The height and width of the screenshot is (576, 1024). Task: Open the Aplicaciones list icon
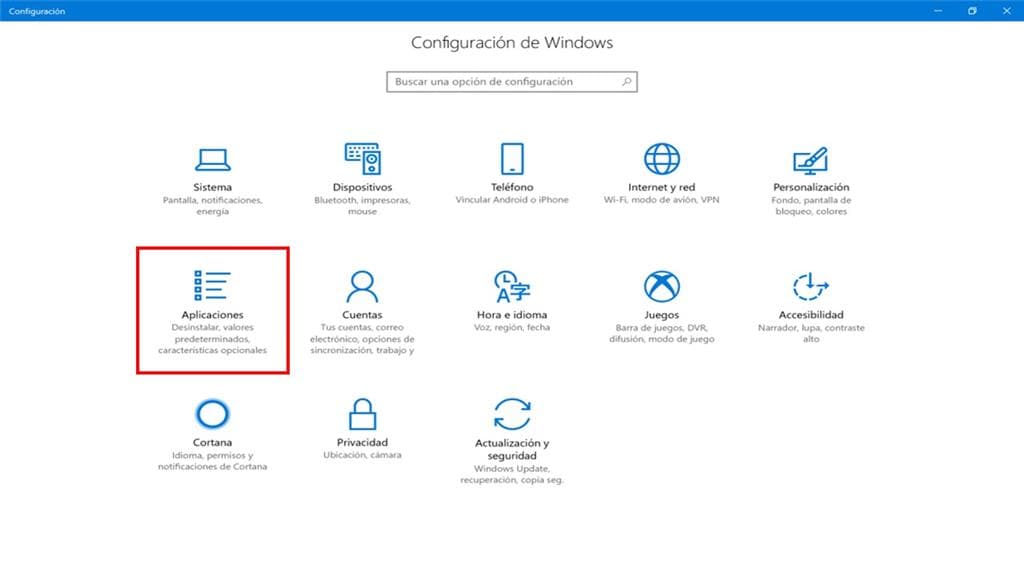click(x=211, y=285)
